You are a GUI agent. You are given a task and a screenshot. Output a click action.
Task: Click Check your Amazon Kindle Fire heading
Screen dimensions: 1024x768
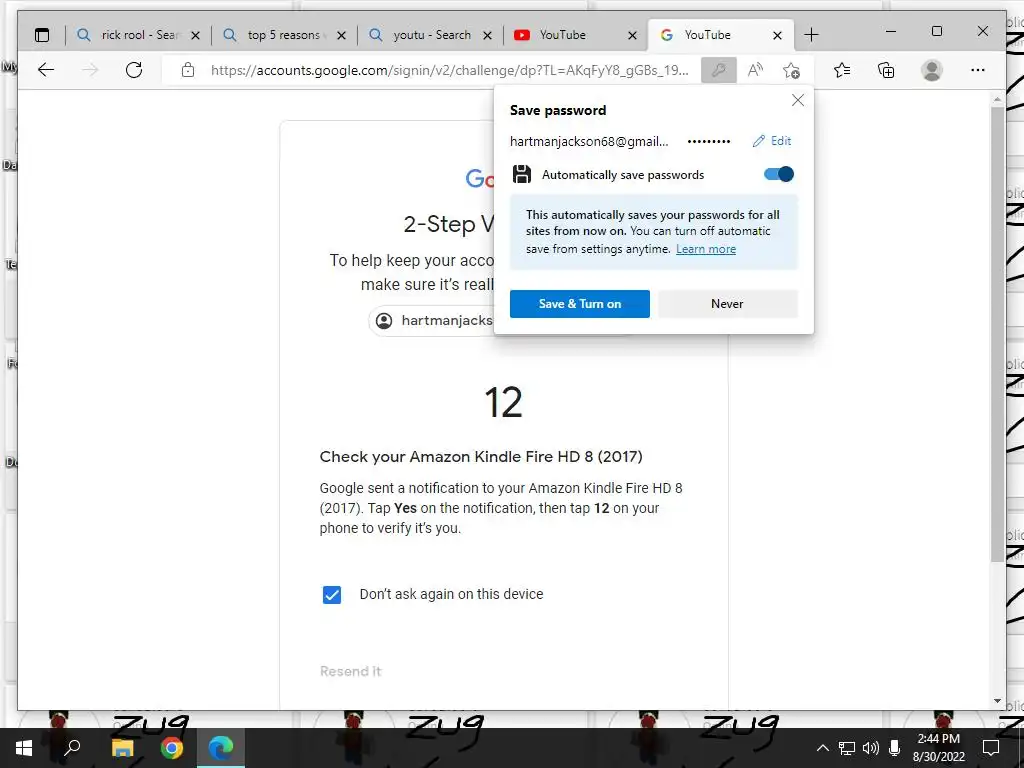click(481, 456)
